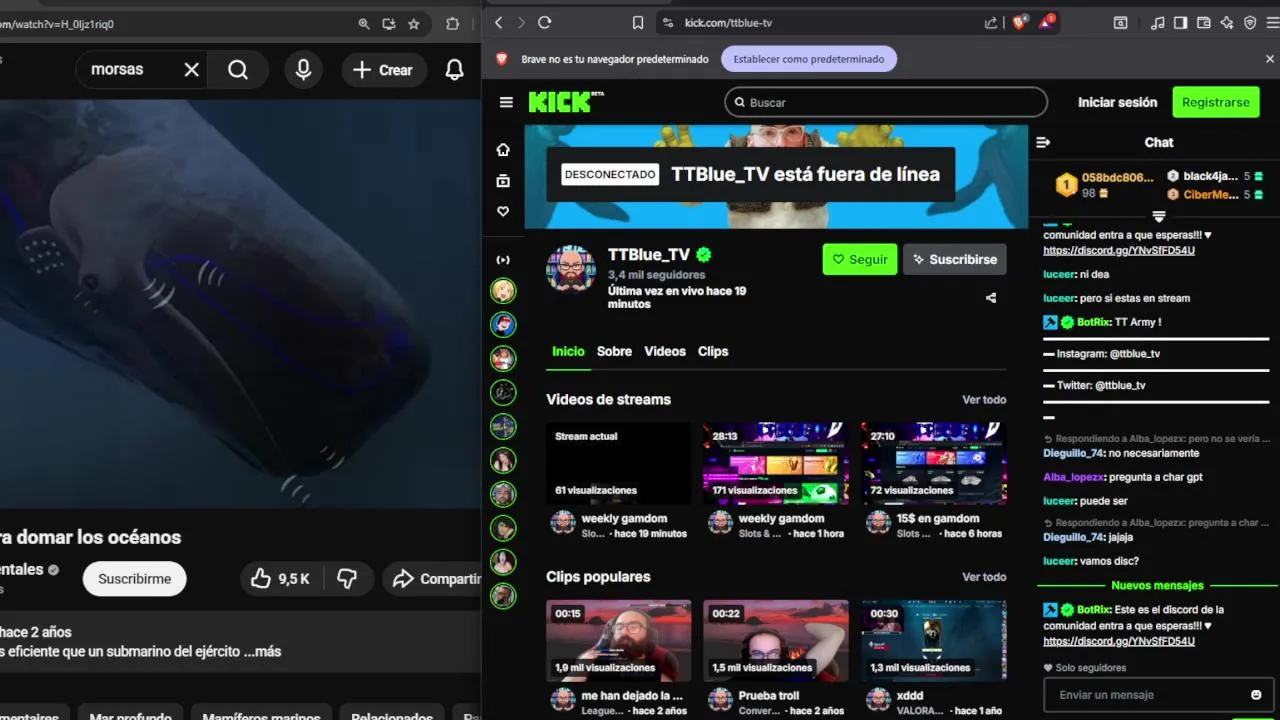Click the Kick 'Buscar' search field

pyautogui.click(x=886, y=102)
